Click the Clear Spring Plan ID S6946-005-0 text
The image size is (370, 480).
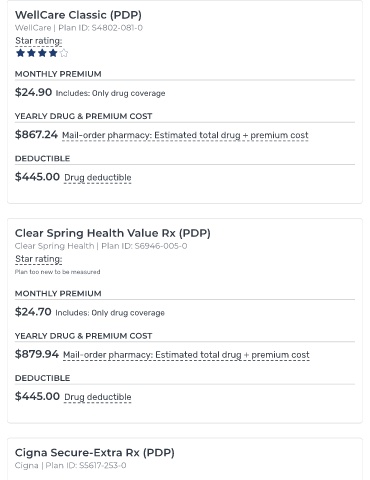pyautogui.click(x=144, y=246)
